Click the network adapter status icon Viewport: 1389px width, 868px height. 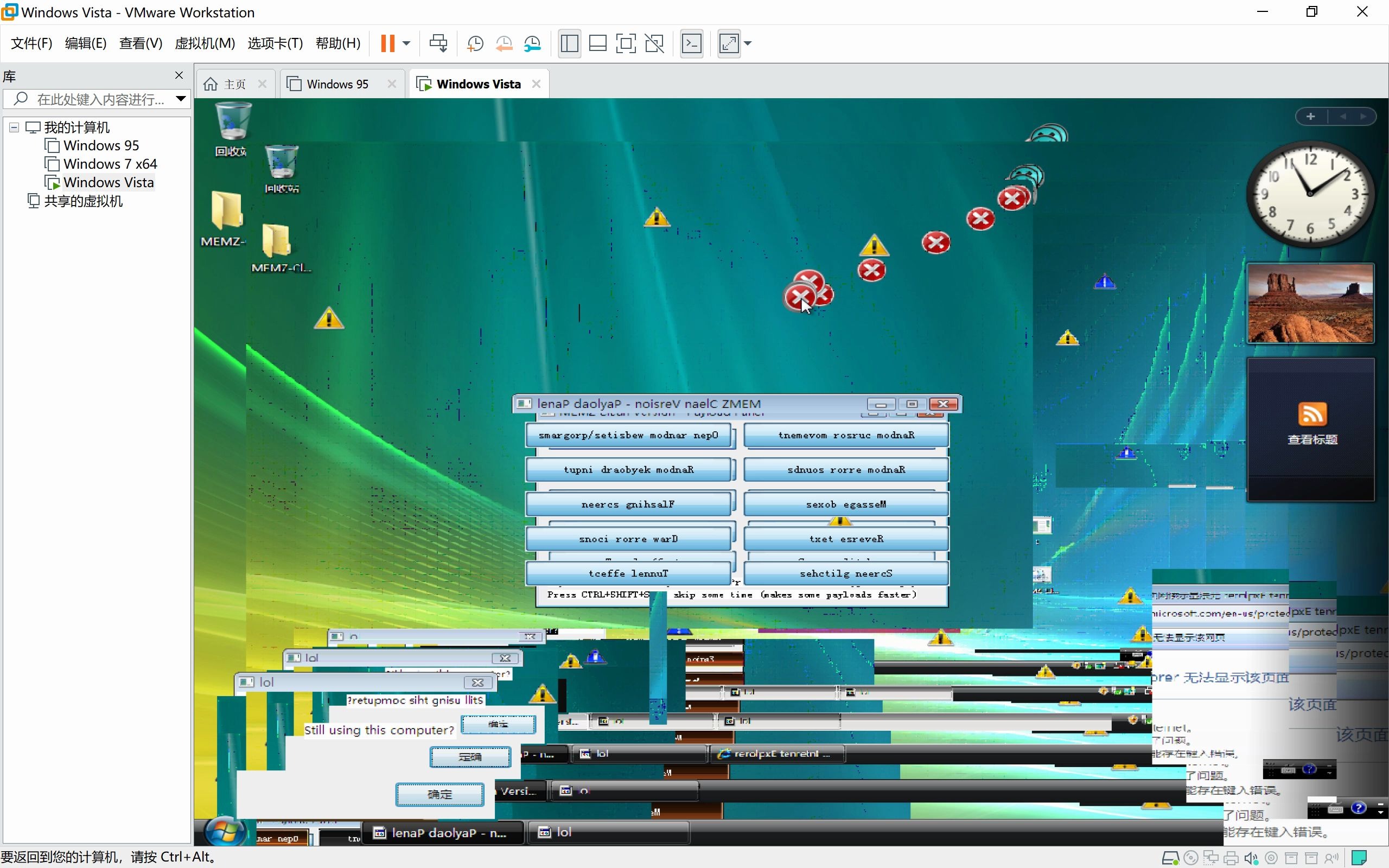point(1211,858)
